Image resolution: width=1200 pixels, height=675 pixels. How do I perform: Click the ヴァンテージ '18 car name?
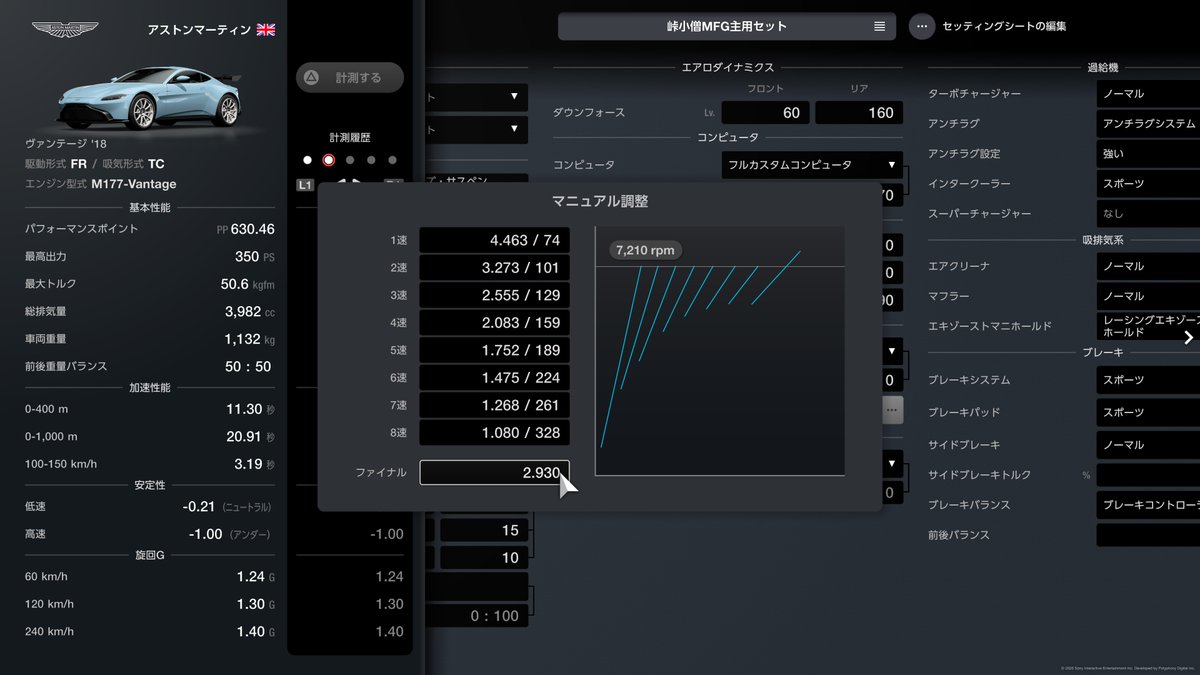tap(66, 144)
